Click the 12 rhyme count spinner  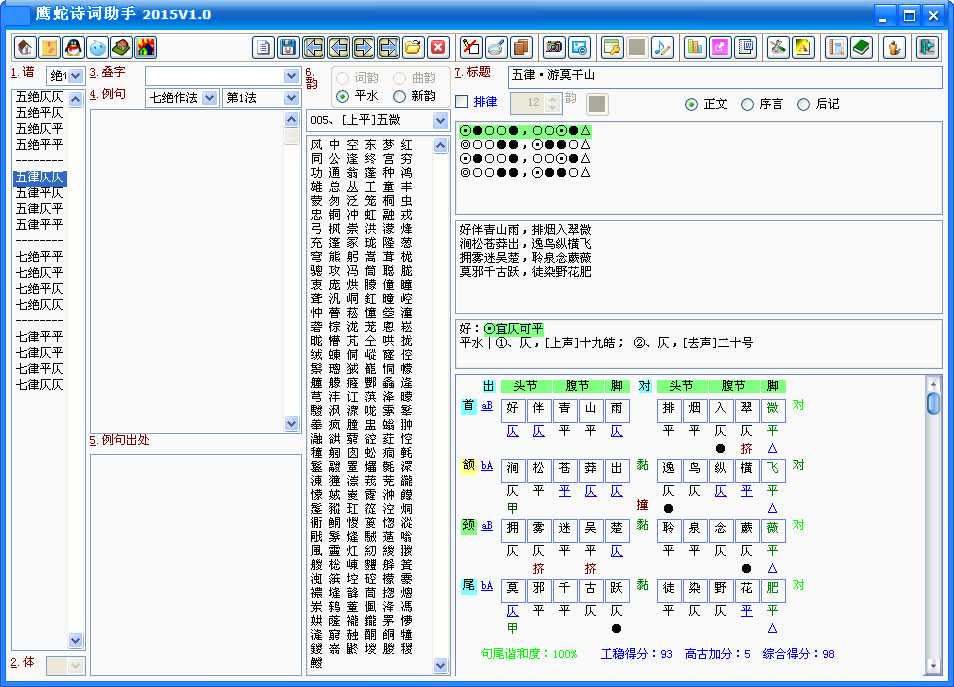pyautogui.click(x=535, y=103)
